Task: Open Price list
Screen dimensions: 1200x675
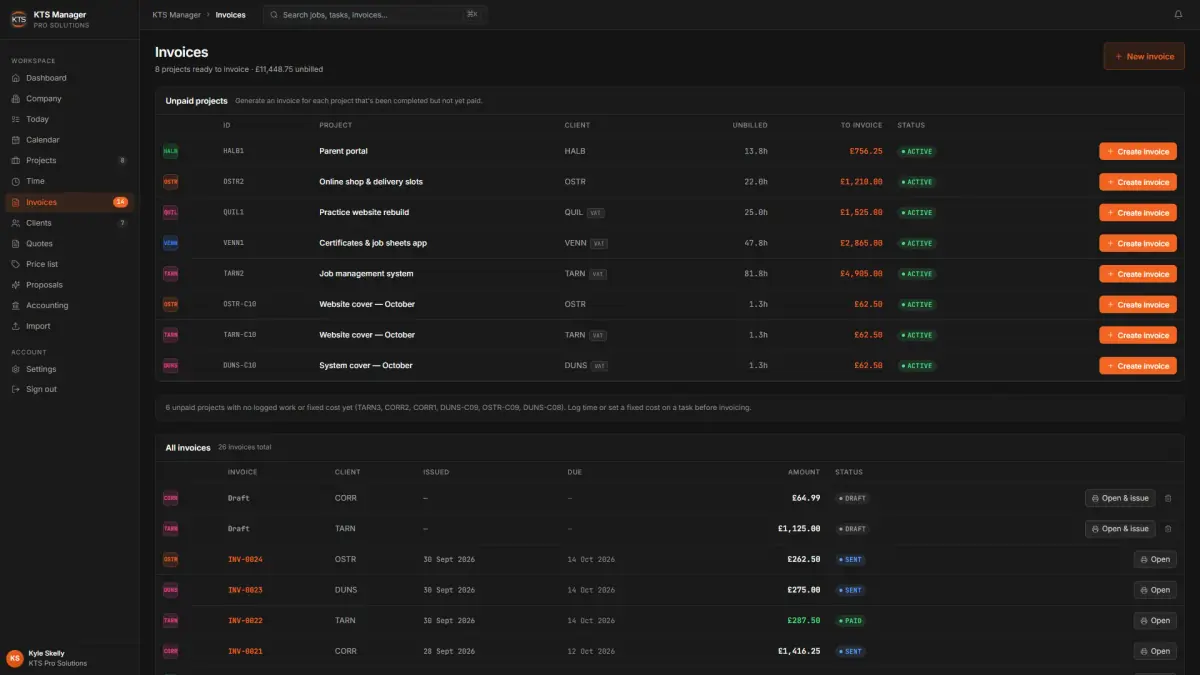Action: click(69, 264)
